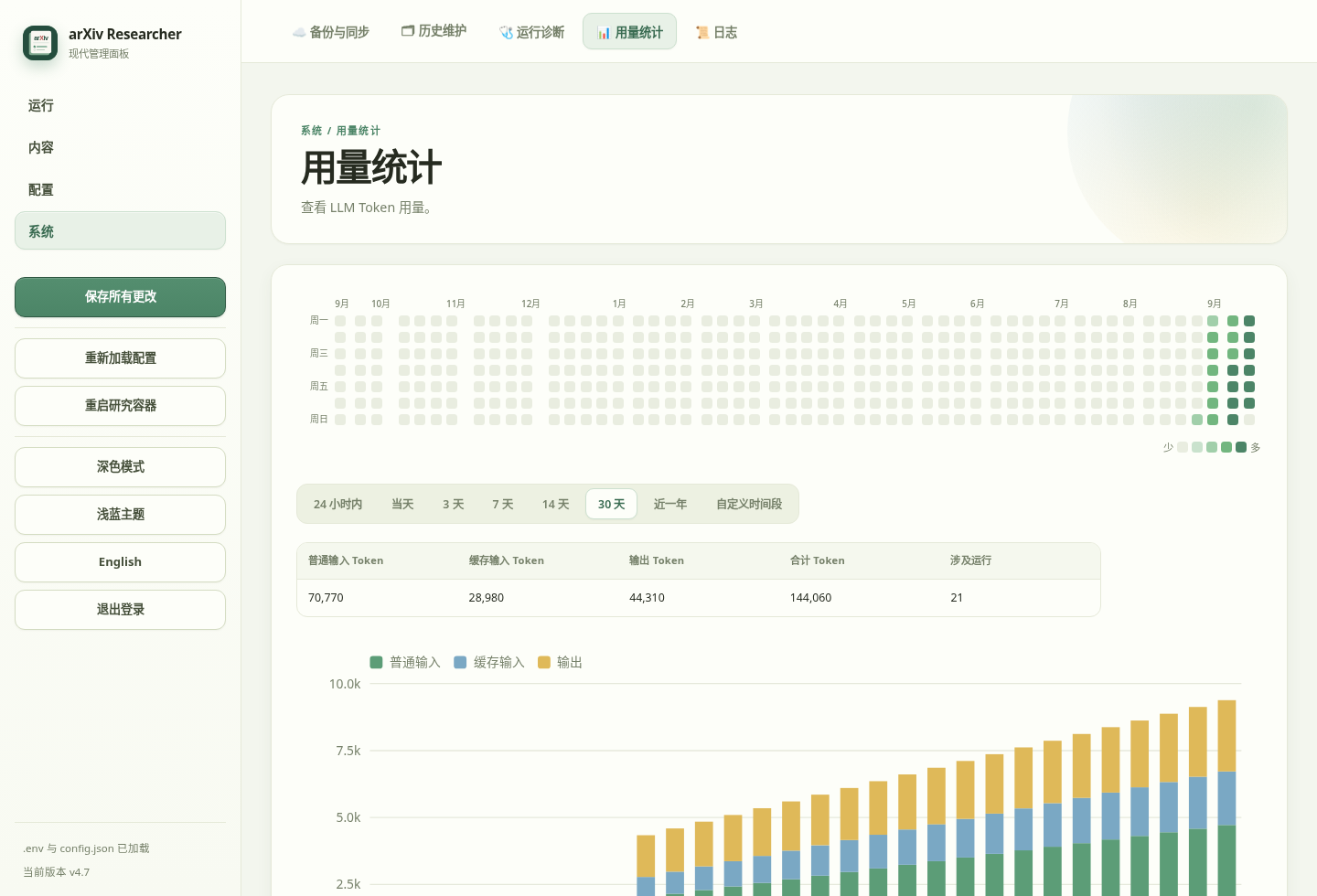The height and width of the screenshot is (896, 1317).
Task: Click the yellow segment of the tallest chart bar
Action: [x=1226, y=736]
